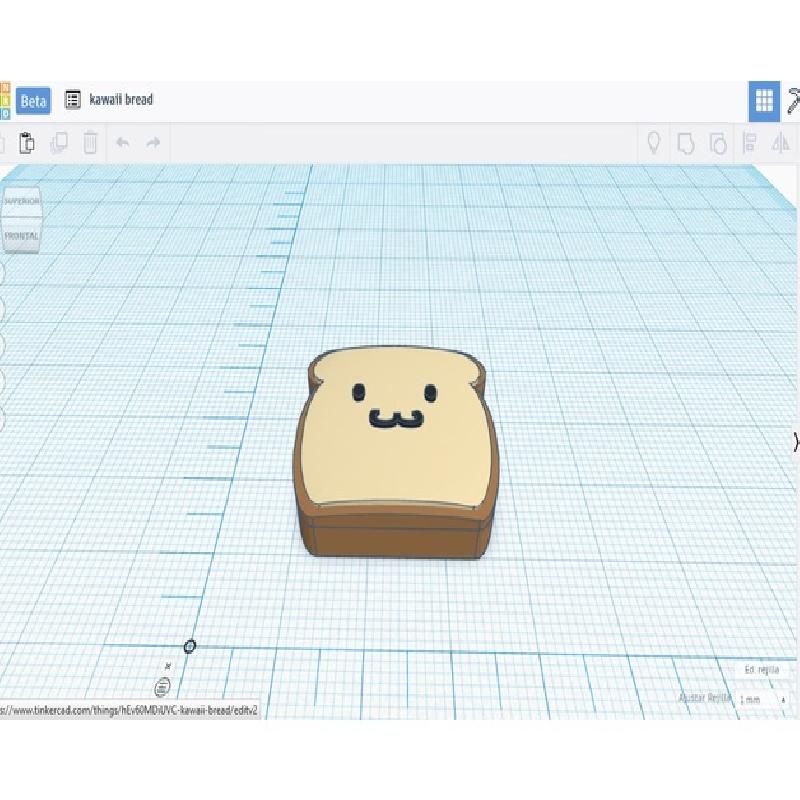The width and height of the screenshot is (800, 800).
Task: Close the ruler with the small x
Action: pos(168,666)
